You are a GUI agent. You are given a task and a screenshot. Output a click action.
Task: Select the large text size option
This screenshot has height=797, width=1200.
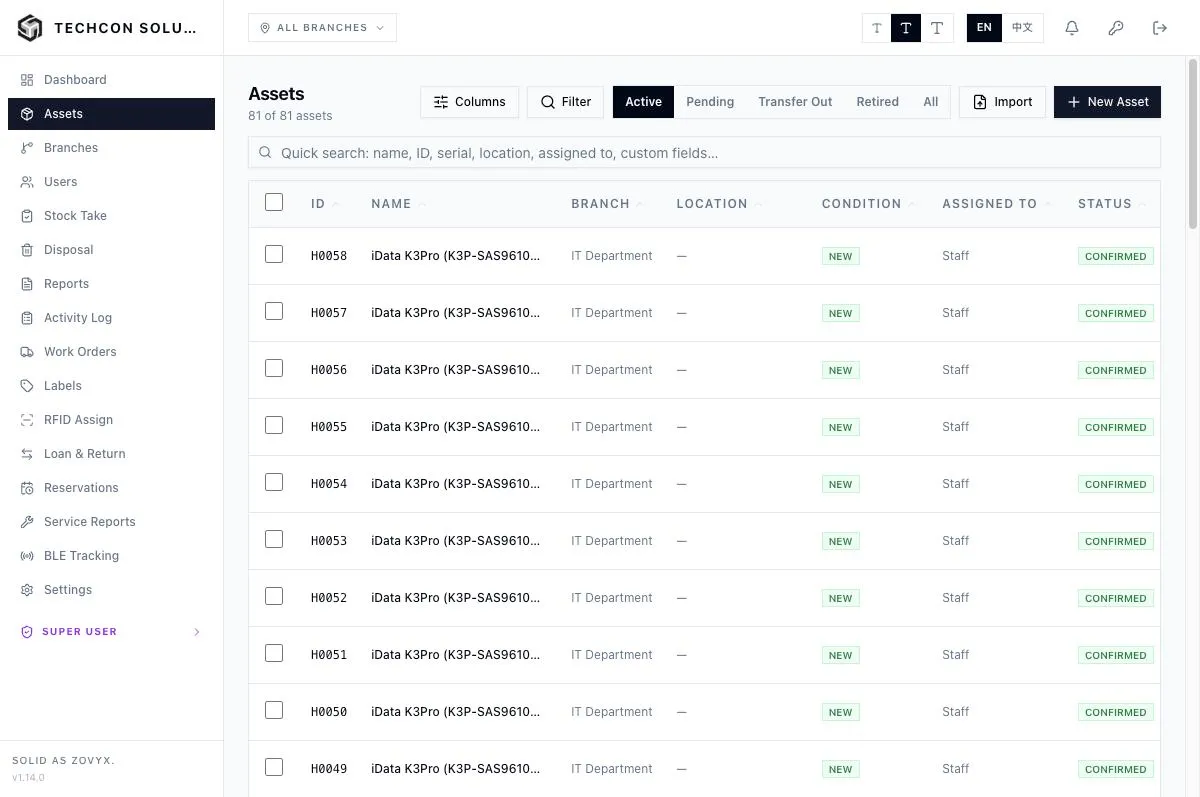click(937, 28)
